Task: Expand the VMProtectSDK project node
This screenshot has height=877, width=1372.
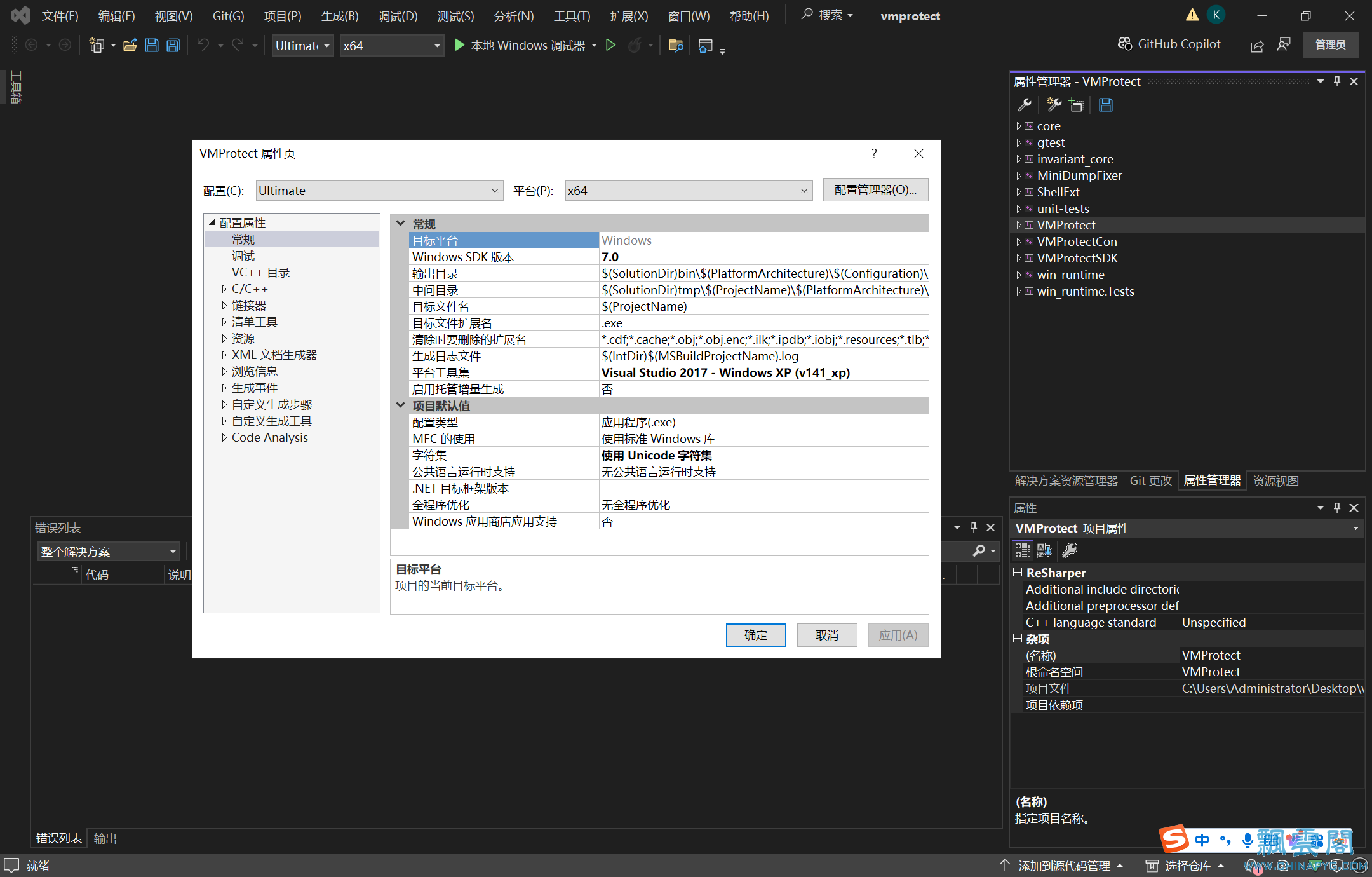Action: point(1018,259)
